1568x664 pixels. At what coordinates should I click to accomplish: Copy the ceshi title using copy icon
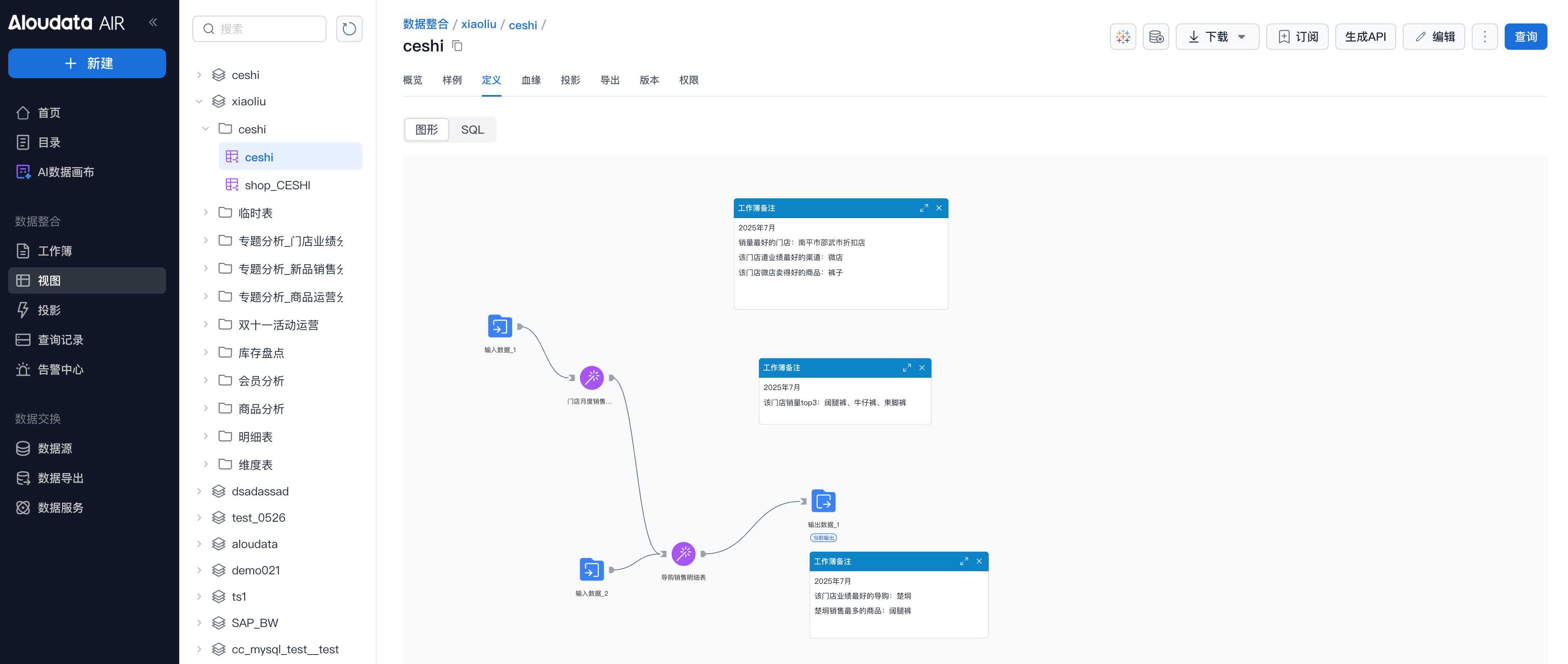coord(457,46)
